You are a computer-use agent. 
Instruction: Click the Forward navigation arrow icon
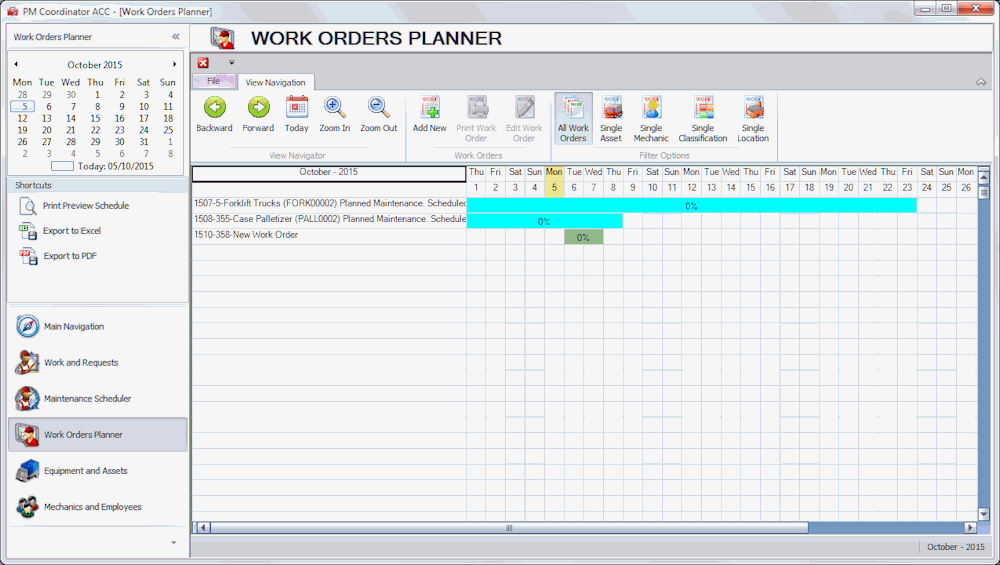point(258,108)
